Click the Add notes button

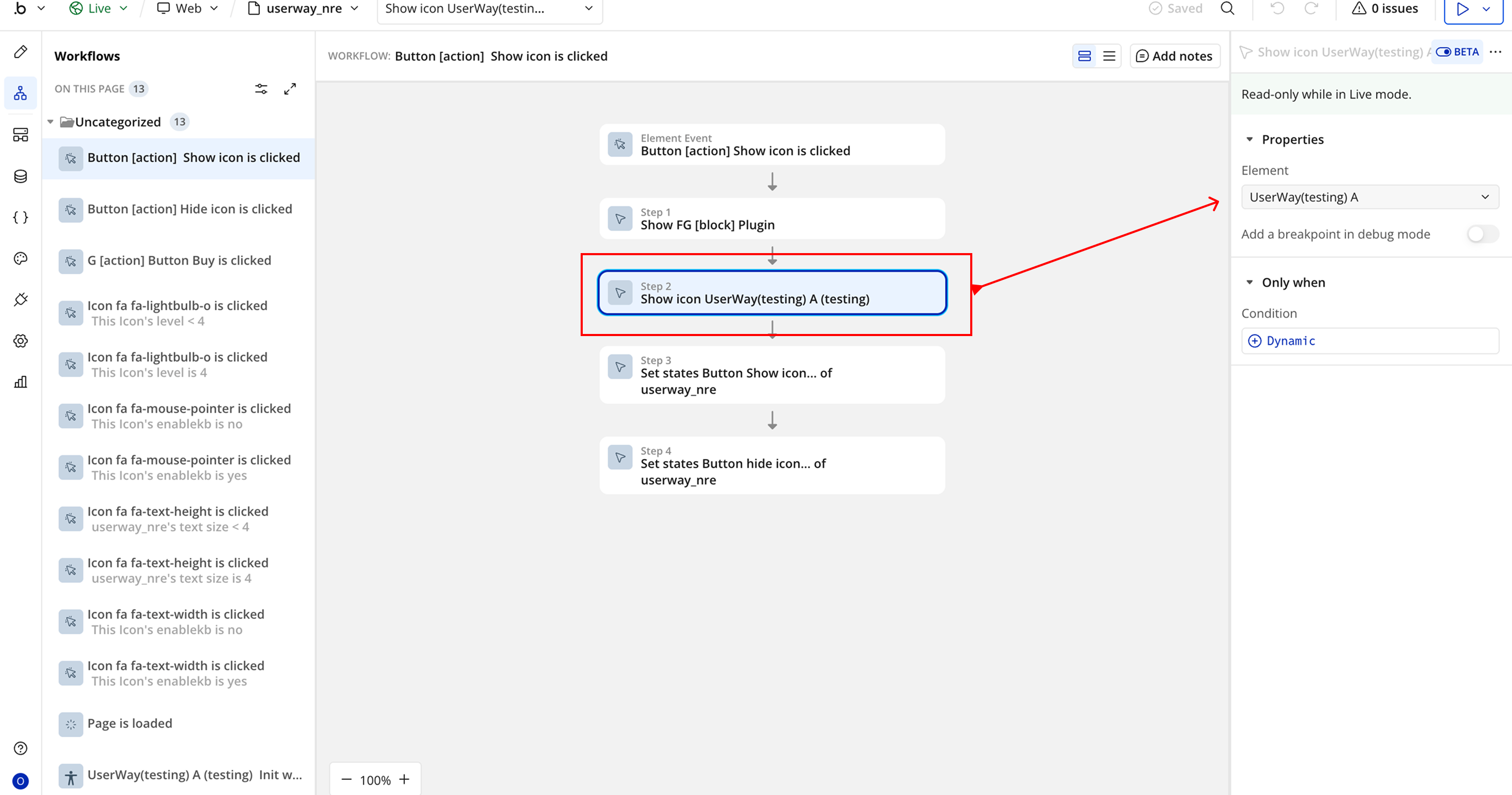pos(1174,56)
